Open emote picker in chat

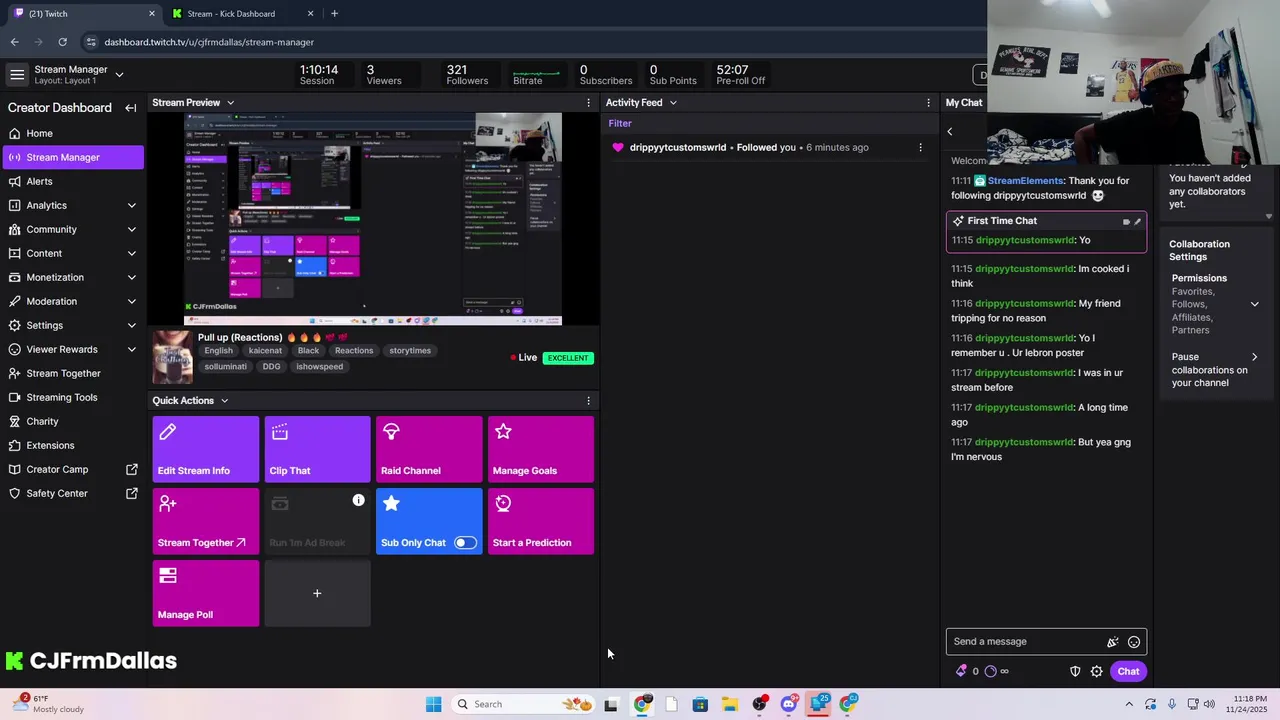[x=1134, y=642]
